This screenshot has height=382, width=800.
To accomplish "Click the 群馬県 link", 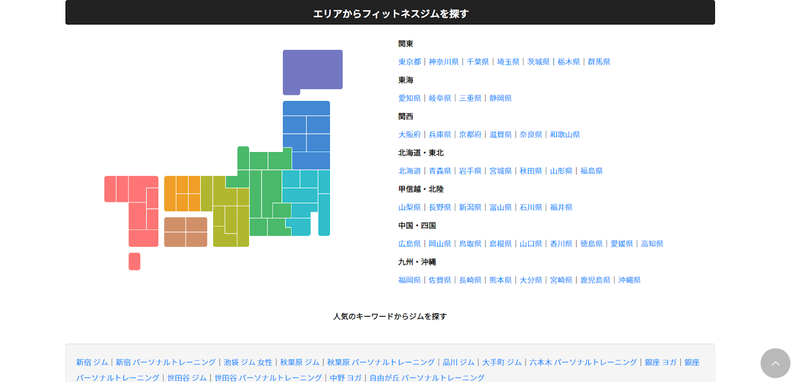I will point(599,62).
